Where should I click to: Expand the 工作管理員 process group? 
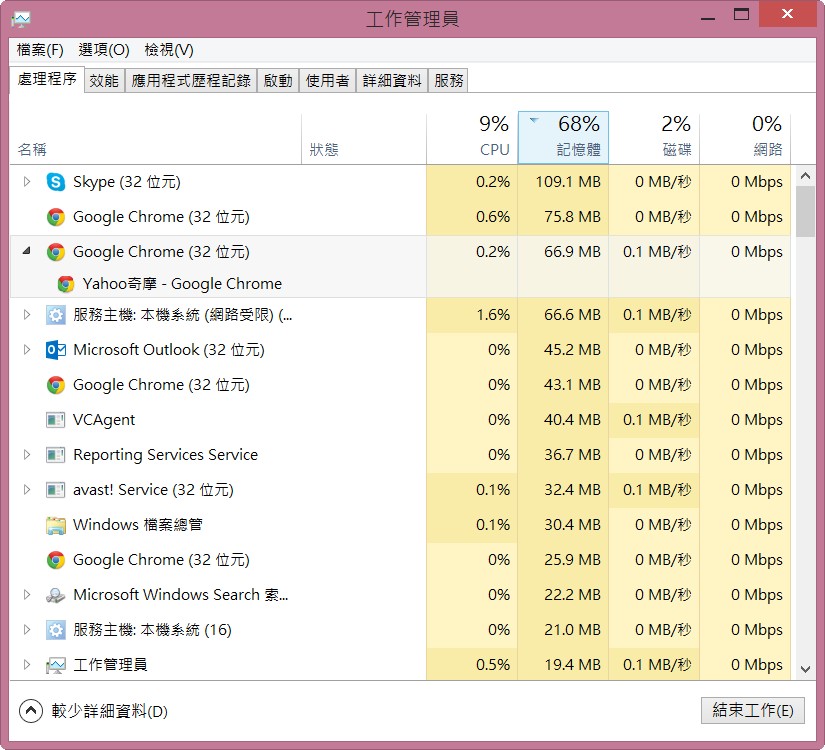tap(27, 665)
